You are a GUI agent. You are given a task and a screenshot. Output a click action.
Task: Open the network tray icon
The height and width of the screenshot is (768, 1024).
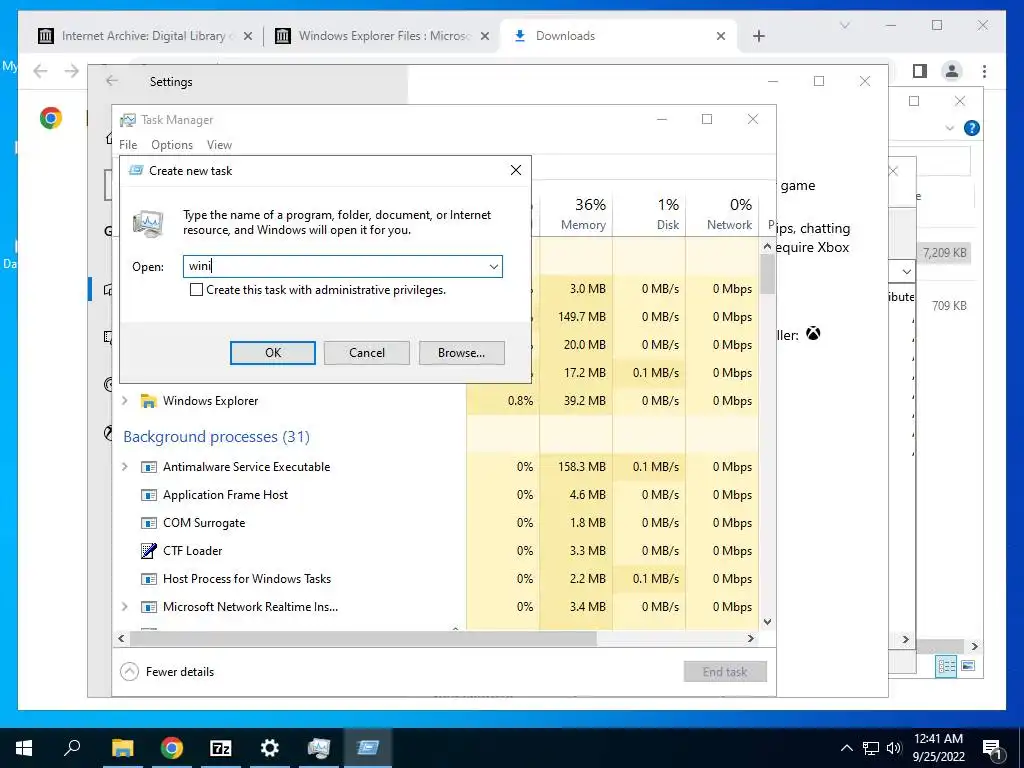coord(871,748)
